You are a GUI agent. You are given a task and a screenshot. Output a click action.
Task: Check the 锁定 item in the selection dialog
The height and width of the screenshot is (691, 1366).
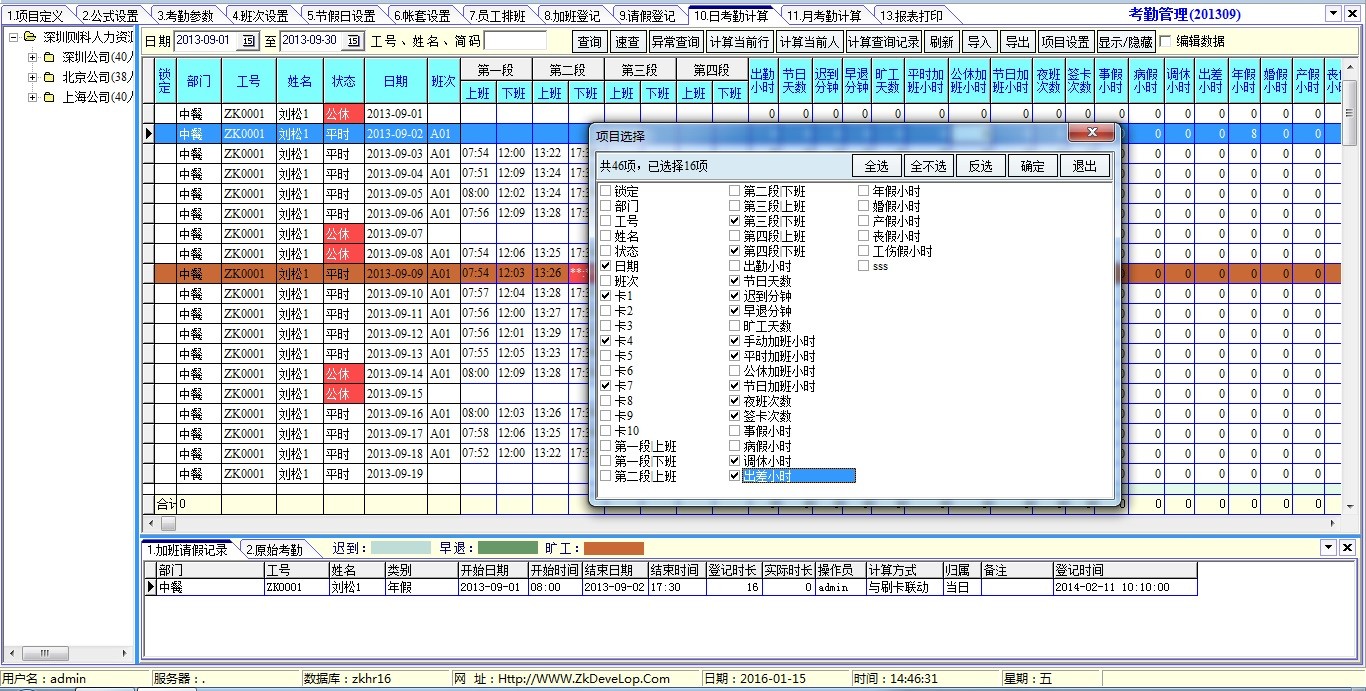pos(607,190)
